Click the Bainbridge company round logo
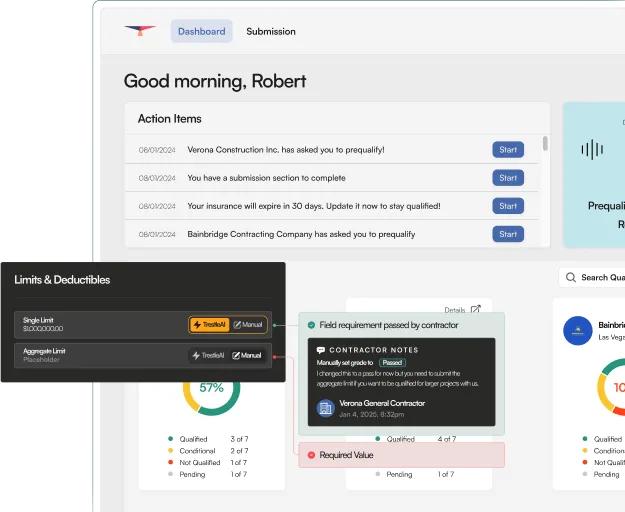Viewport: 625px width, 512px height. pos(578,331)
